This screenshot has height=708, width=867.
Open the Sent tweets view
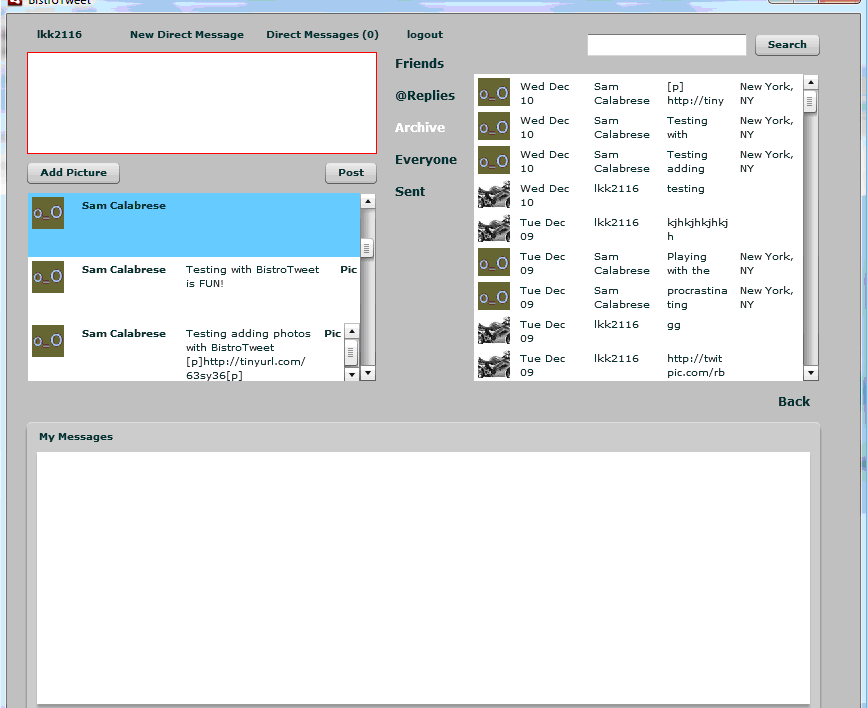coord(410,192)
